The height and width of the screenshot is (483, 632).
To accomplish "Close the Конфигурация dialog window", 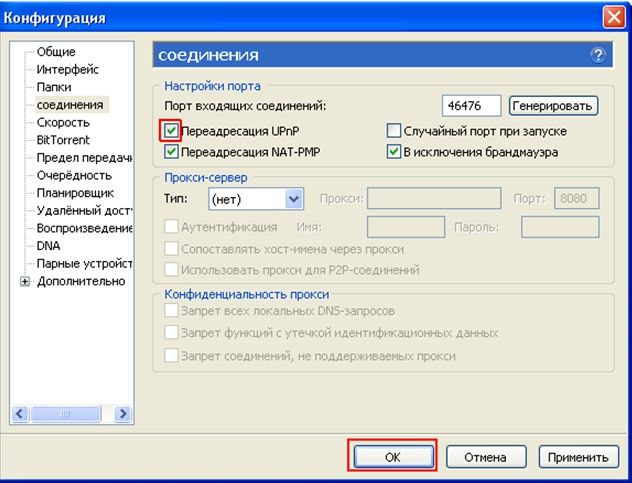I will tap(614, 16).
